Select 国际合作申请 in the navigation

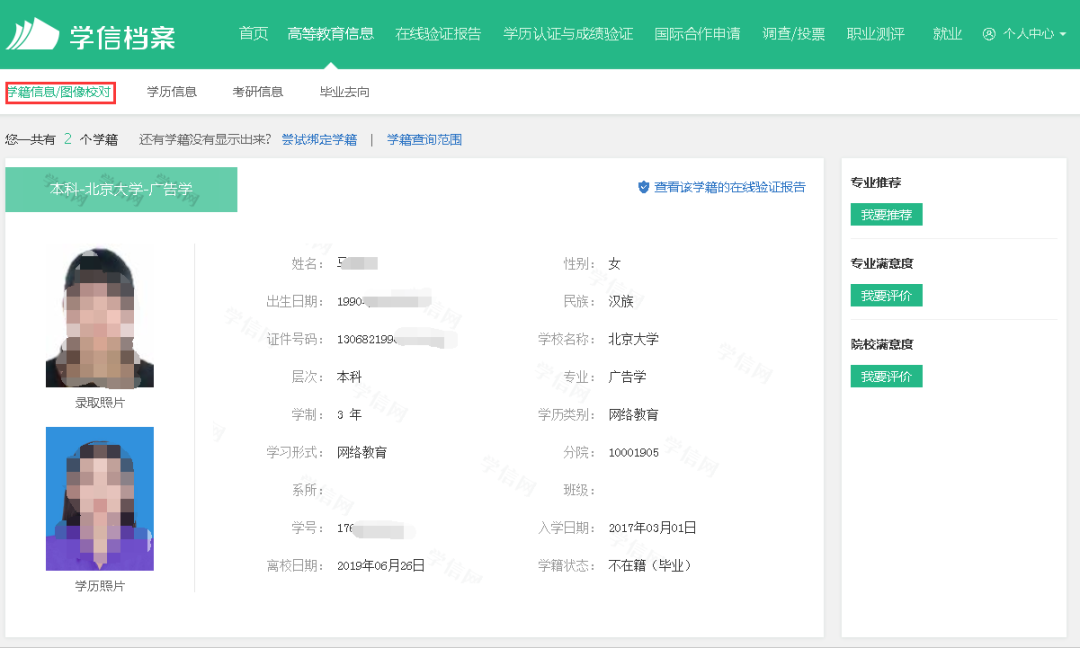pyautogui.click(x=697, y=34)
